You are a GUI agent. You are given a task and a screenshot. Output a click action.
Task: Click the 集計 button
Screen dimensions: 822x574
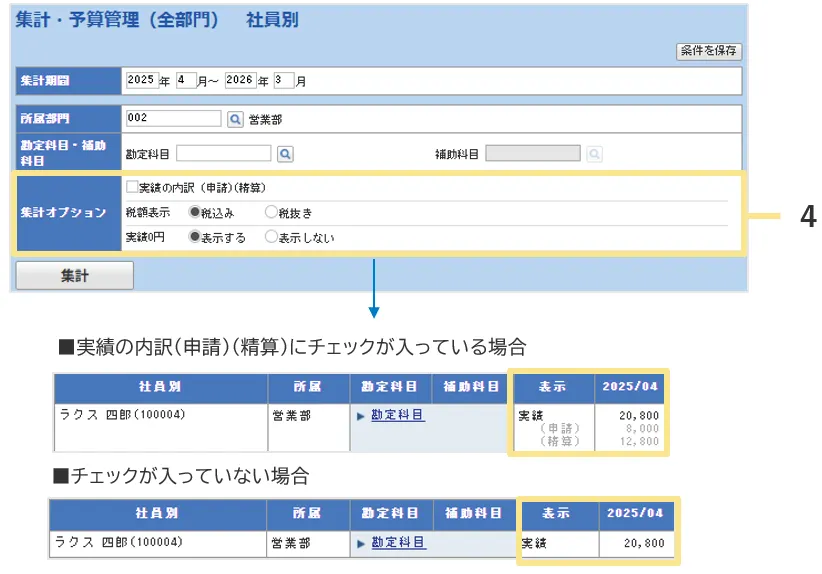pos(74,276)
